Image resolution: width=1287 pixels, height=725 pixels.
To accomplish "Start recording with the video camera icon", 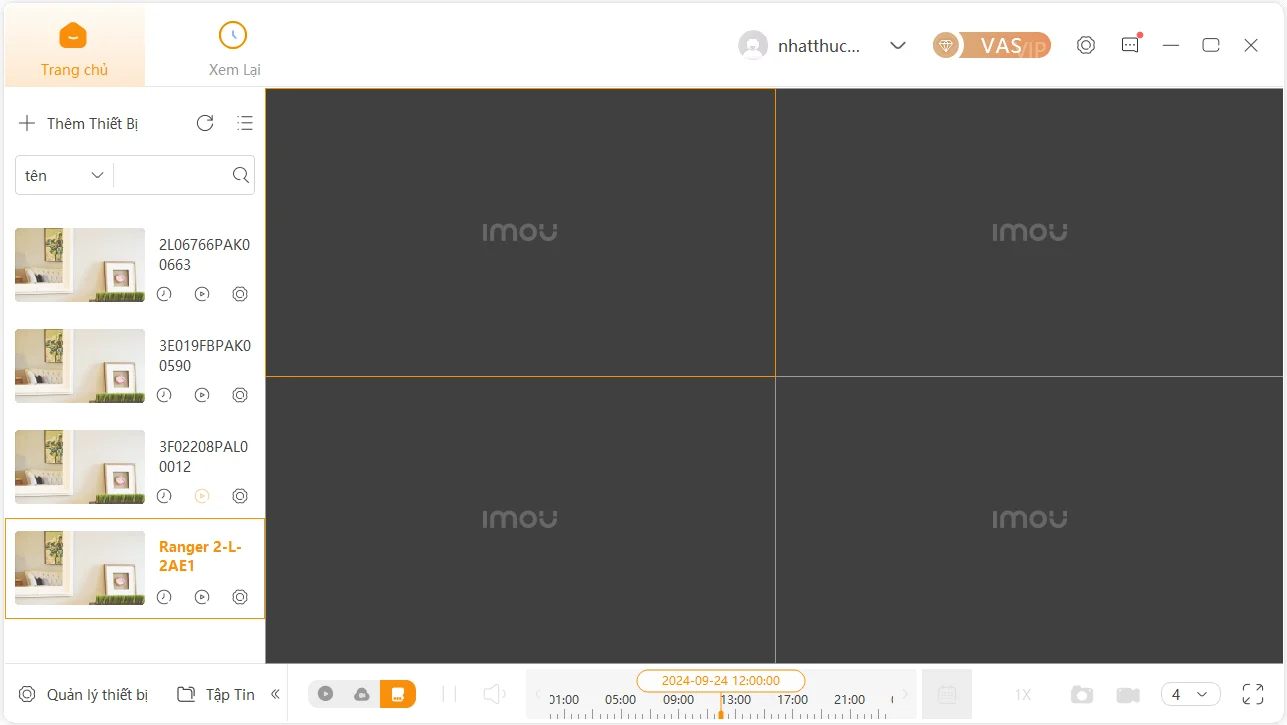I will click(x=1128, y=694).
